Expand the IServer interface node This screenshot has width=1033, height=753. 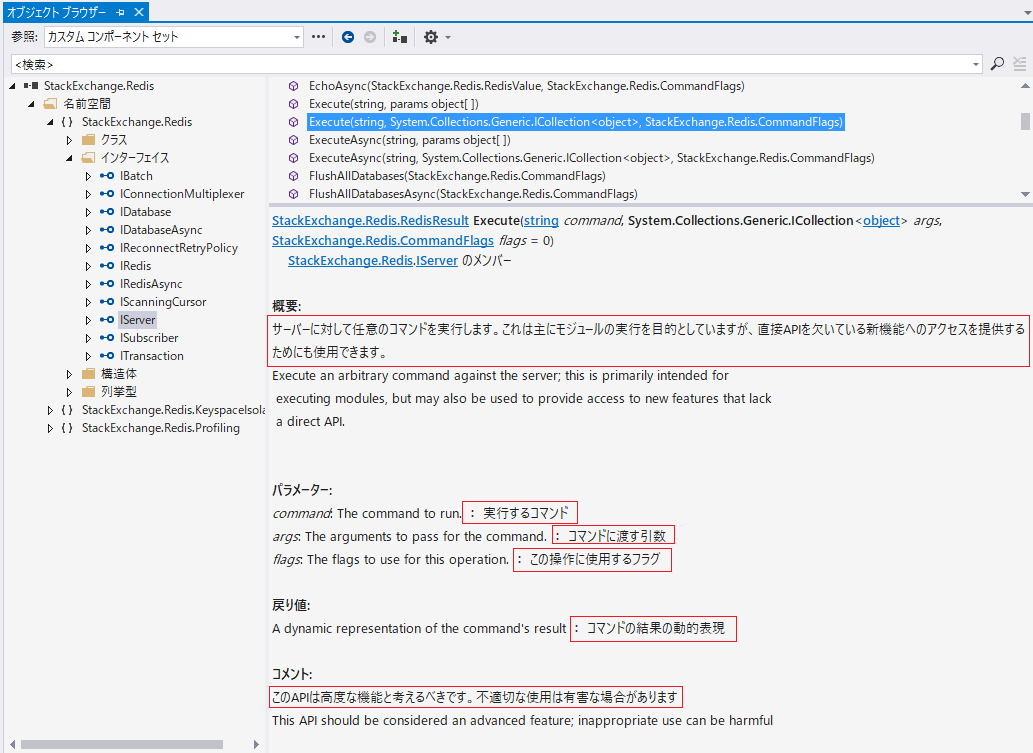88,320
